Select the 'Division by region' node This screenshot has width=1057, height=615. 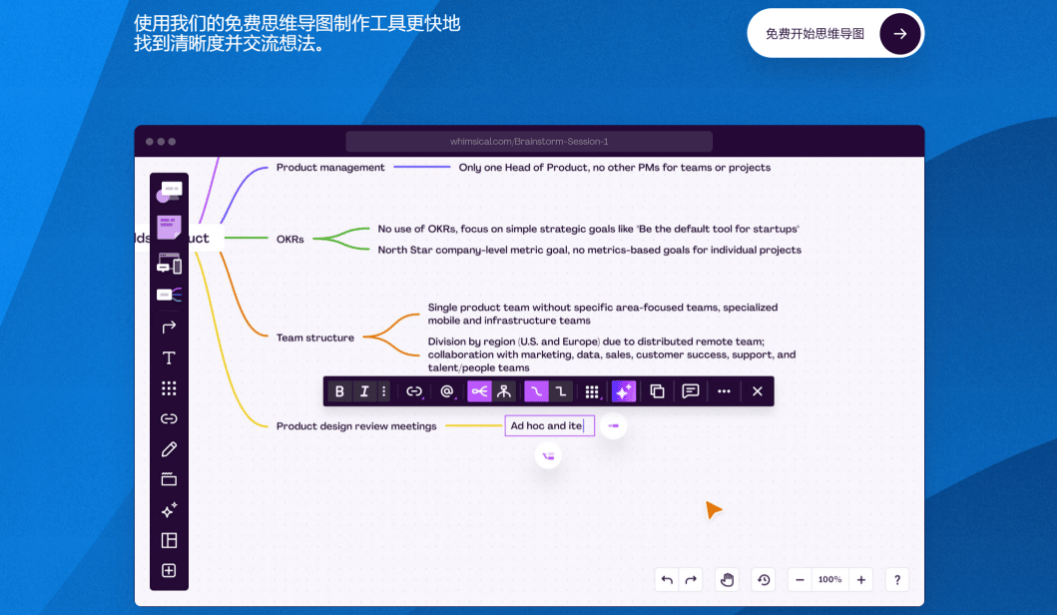pyautogui.click(x=611, y=354)
